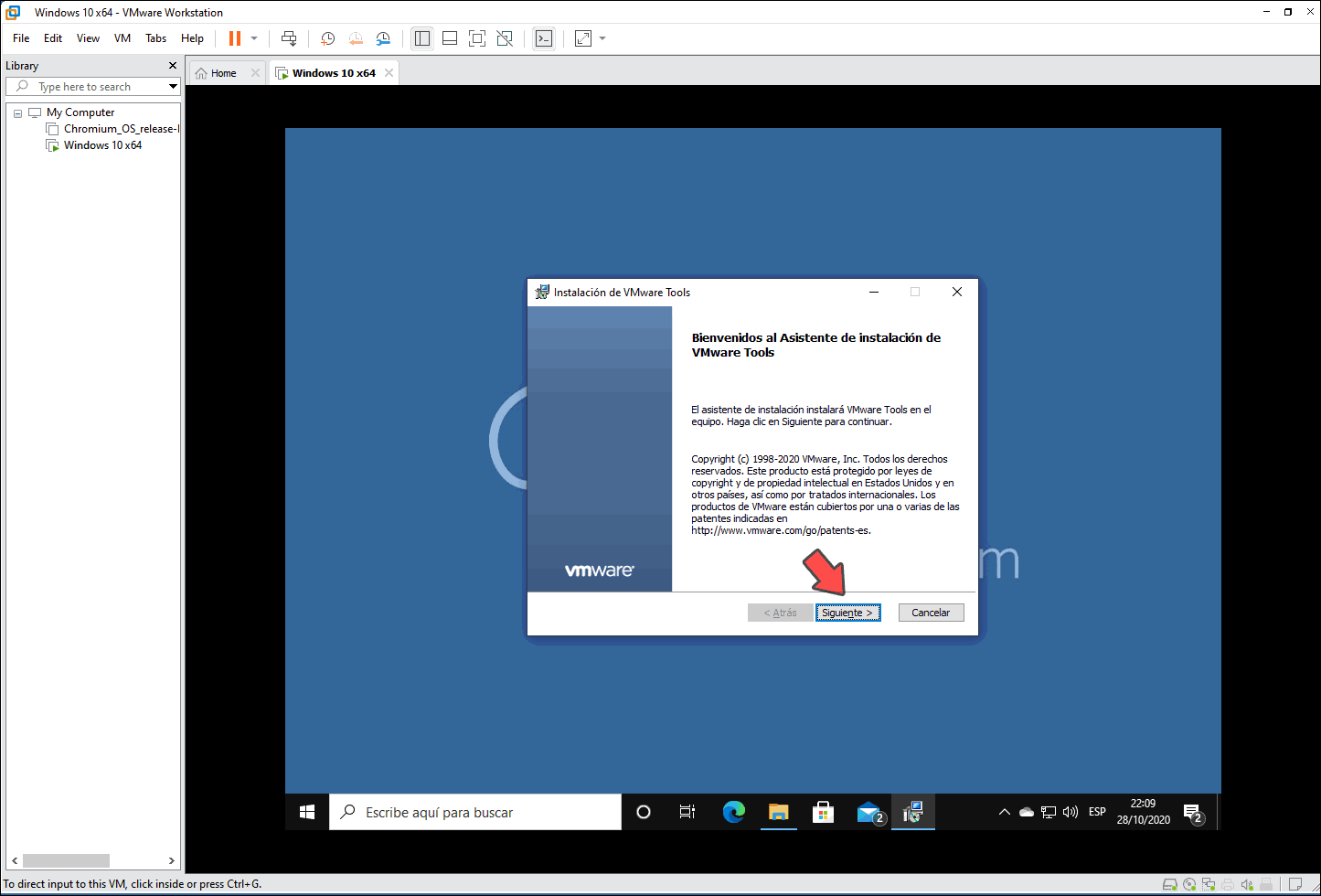The width and height of the screenshot is (1321, 896).
Task: Take a snapshot of this virtual machine
Action: click(x=328, y=38)
